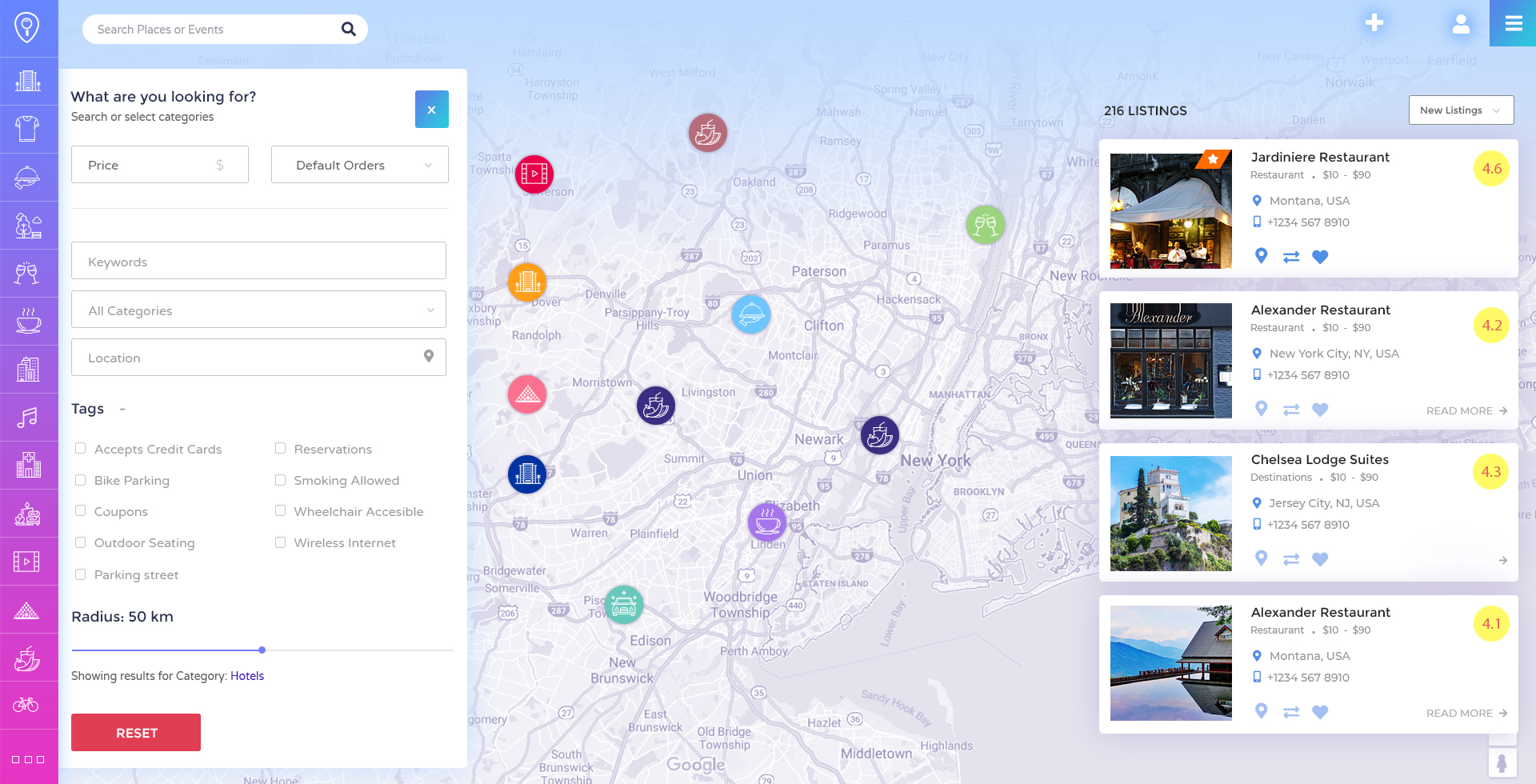The height and width of the screenshot is (784, 1536).
Task: Click the red cinema marker on map
Action: pos(534,174)
